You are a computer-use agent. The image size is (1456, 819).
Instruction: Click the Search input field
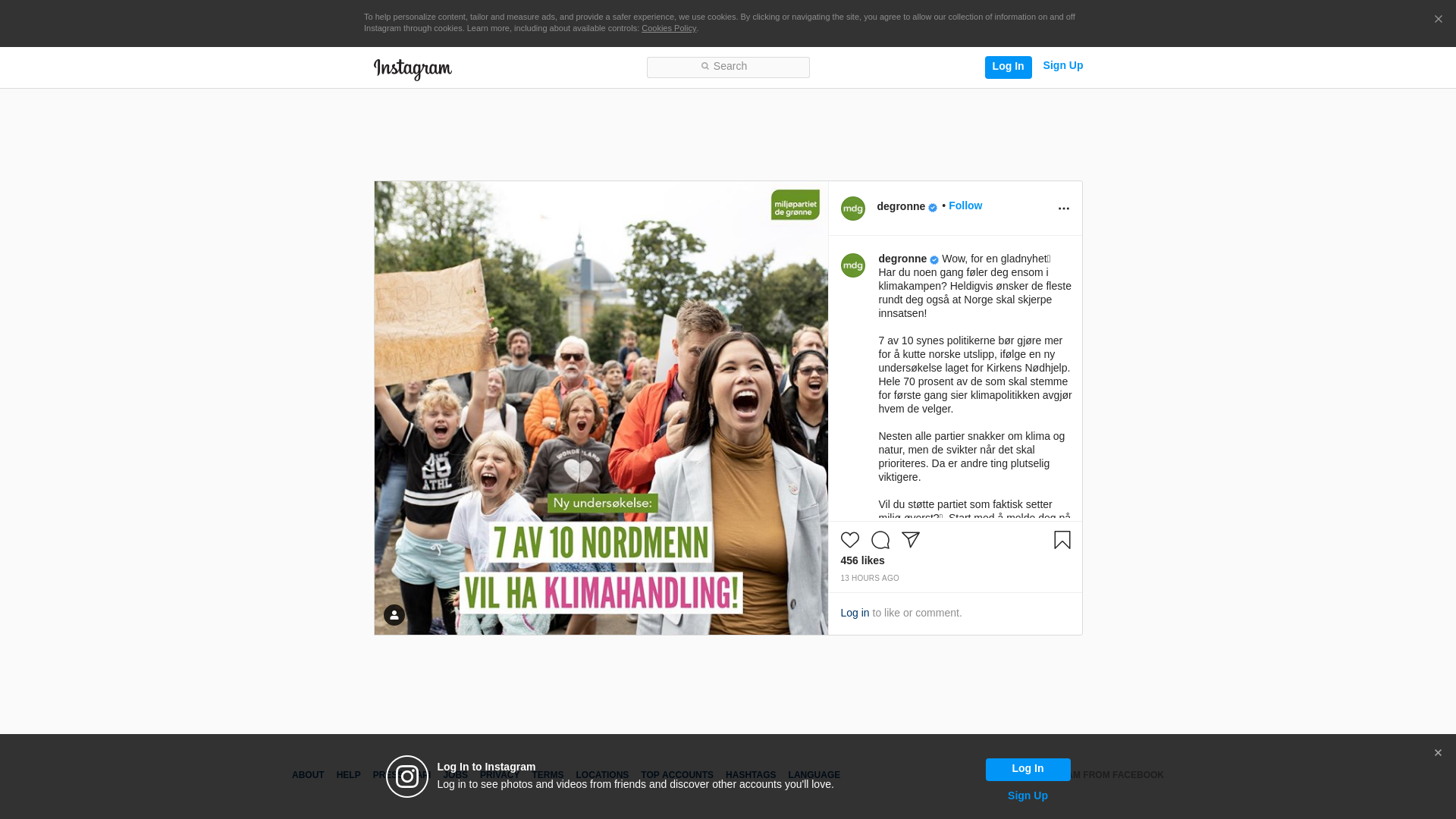728,67
